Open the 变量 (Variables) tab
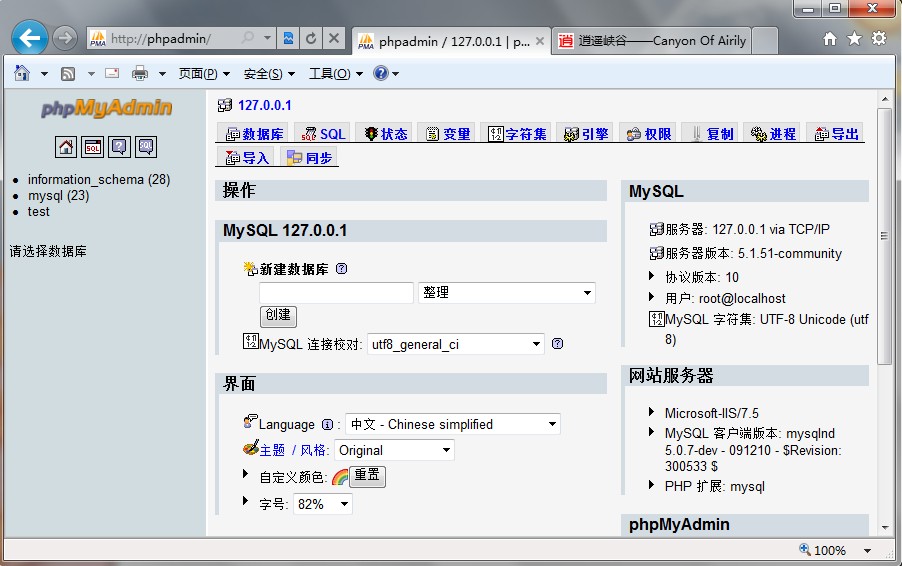Image resolution: width=902 pixels, height=566 pixels. (x=448, y=133)
